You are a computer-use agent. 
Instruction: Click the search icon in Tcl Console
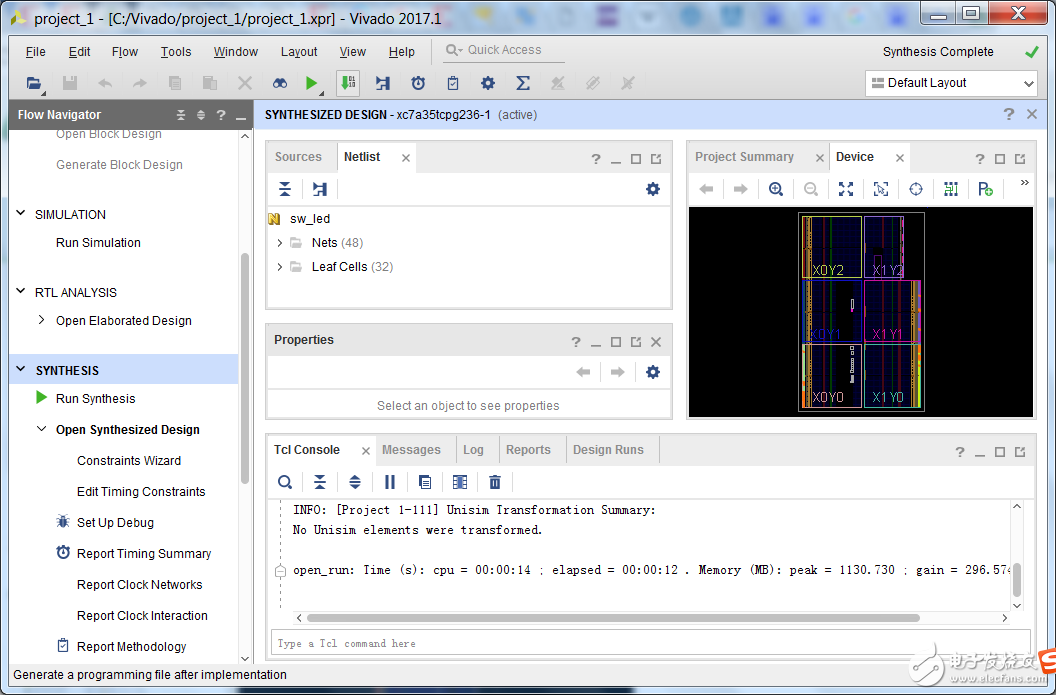click(285, 482)
